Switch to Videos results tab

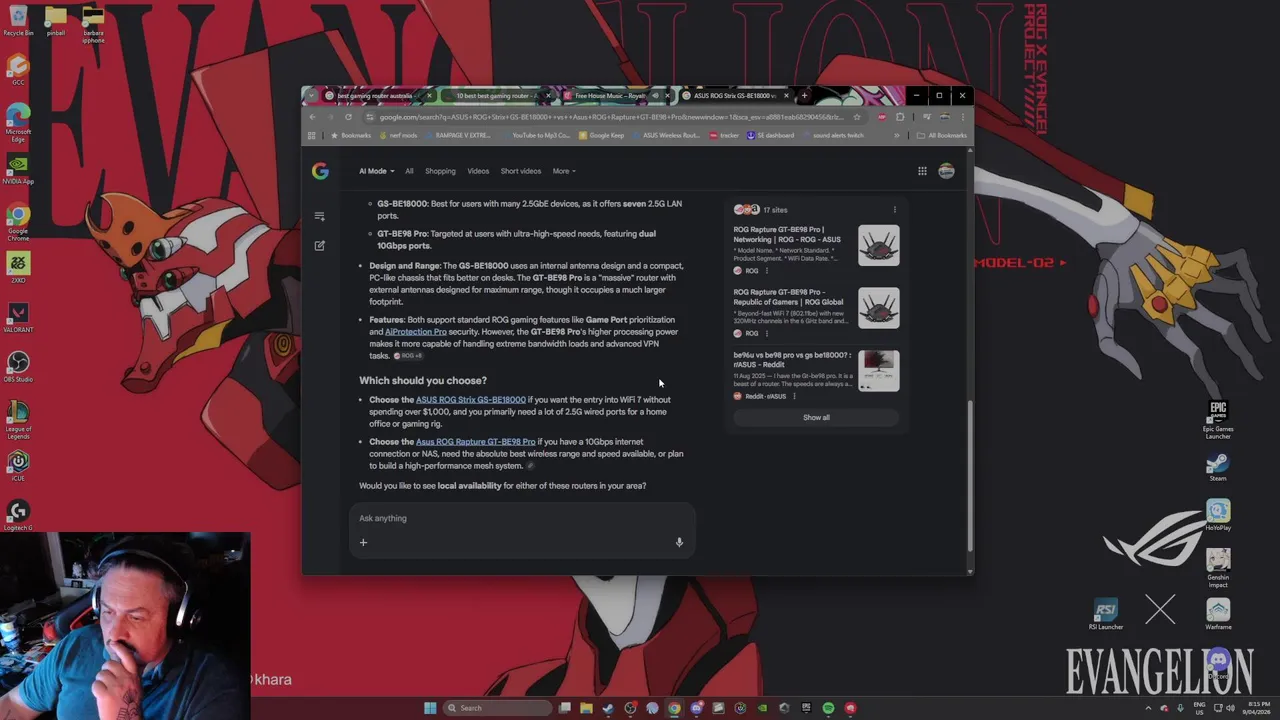(x=478, y=171)
